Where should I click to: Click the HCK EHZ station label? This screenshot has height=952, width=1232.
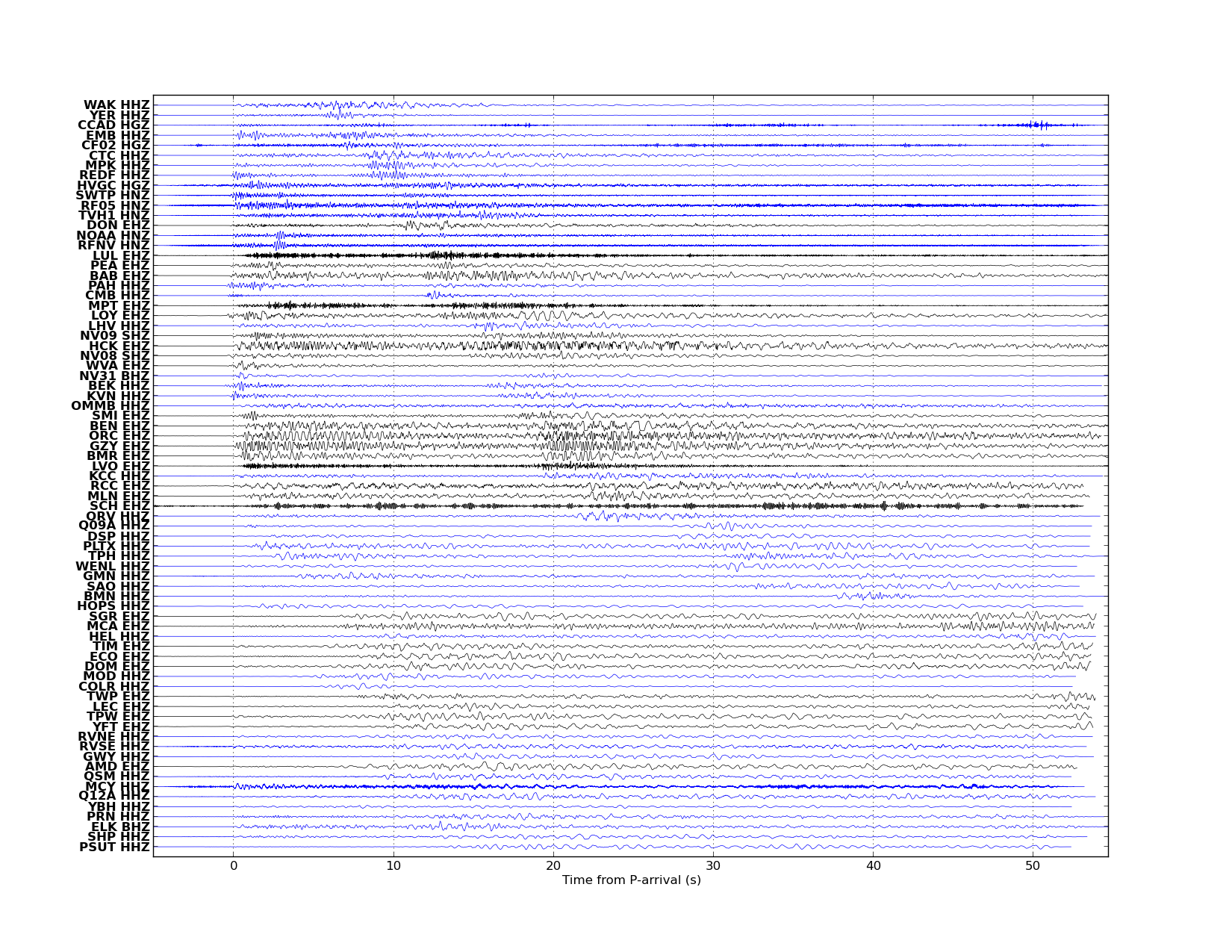coord(119,346)
